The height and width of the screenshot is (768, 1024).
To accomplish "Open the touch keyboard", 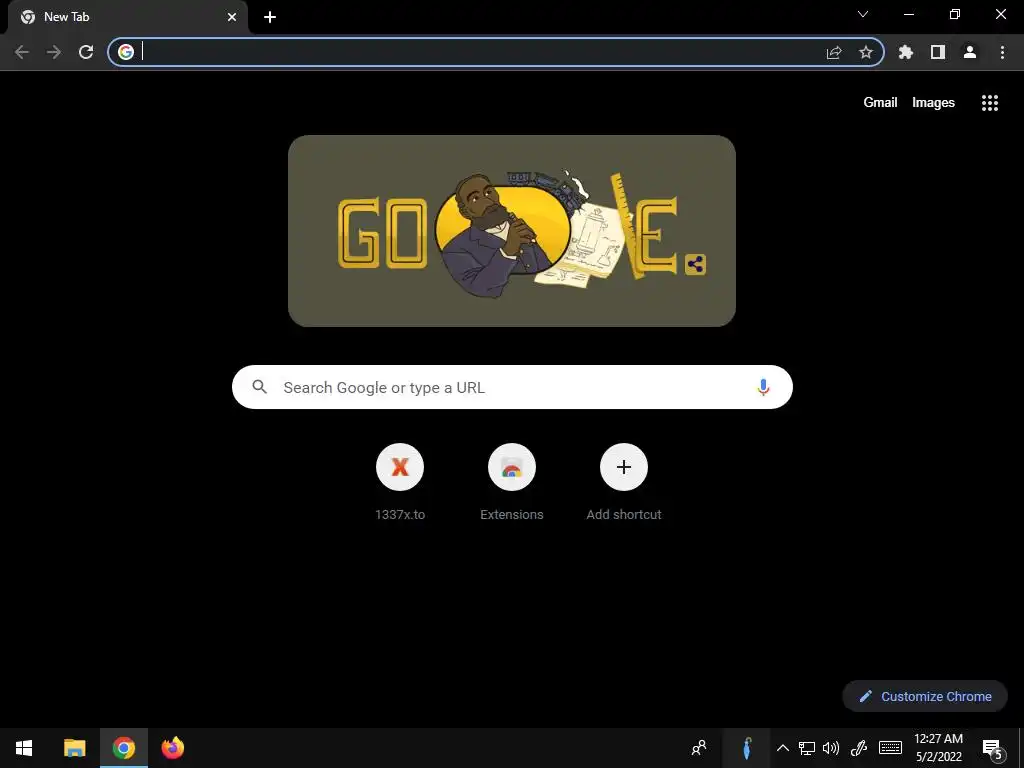I will [890, 748].
